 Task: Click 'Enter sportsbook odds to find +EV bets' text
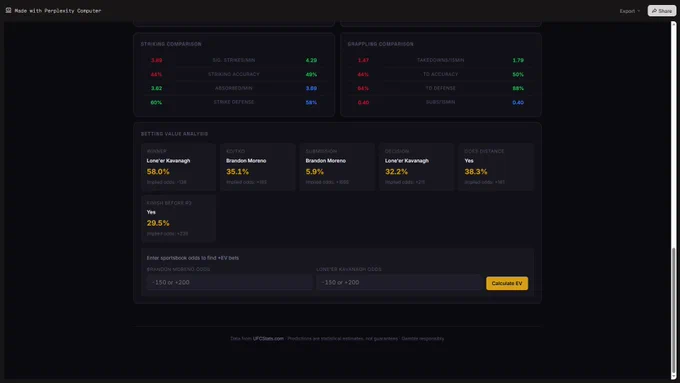click(193, 258)
